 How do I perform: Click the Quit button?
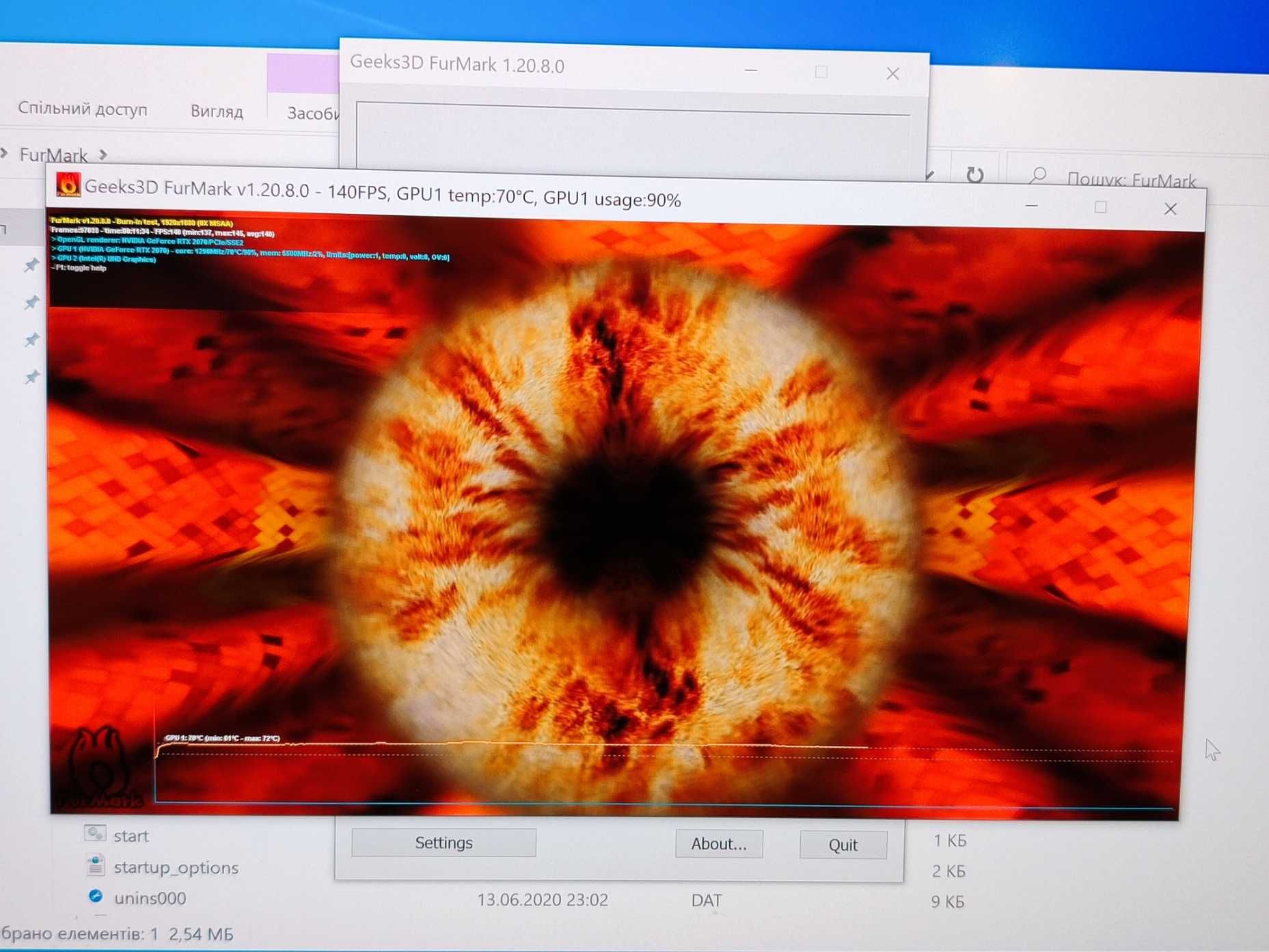[x=843, y=845]
